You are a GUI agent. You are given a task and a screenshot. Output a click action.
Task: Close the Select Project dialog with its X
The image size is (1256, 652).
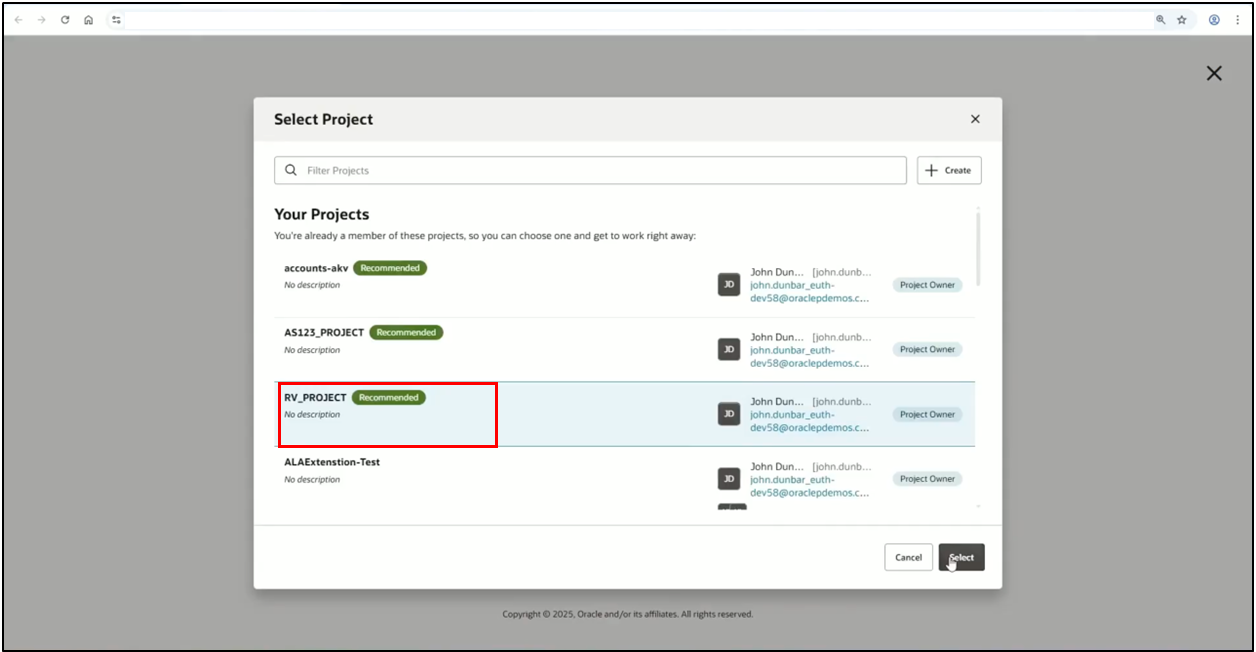[975, 118]
